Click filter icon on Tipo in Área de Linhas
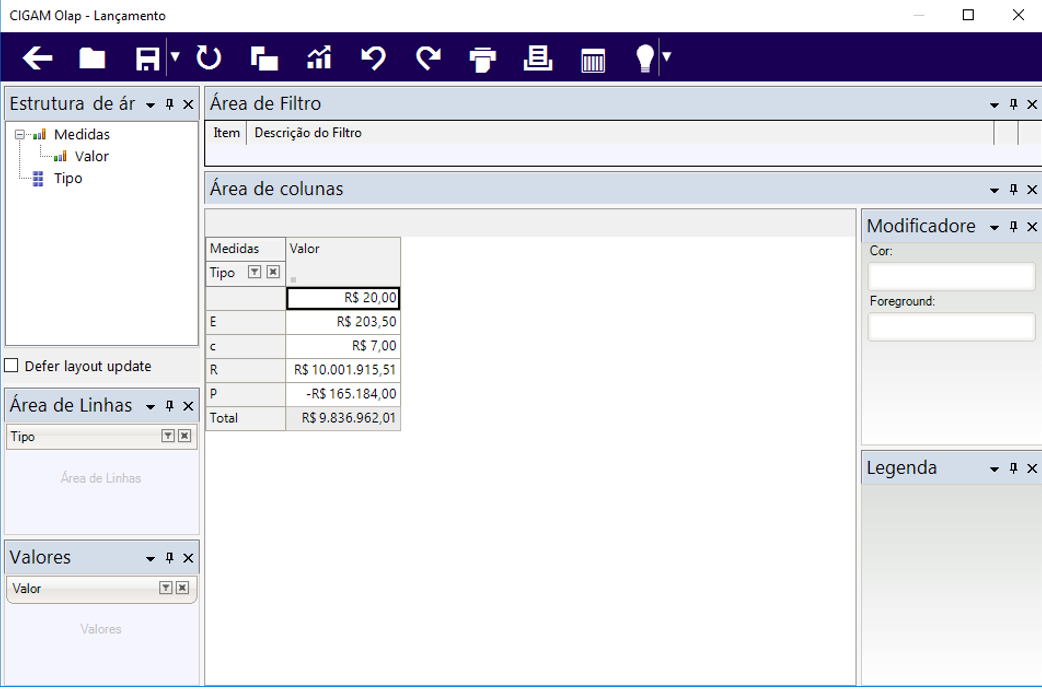The width and height of the screenshot is (1042, 689). [x=168, y=435]
